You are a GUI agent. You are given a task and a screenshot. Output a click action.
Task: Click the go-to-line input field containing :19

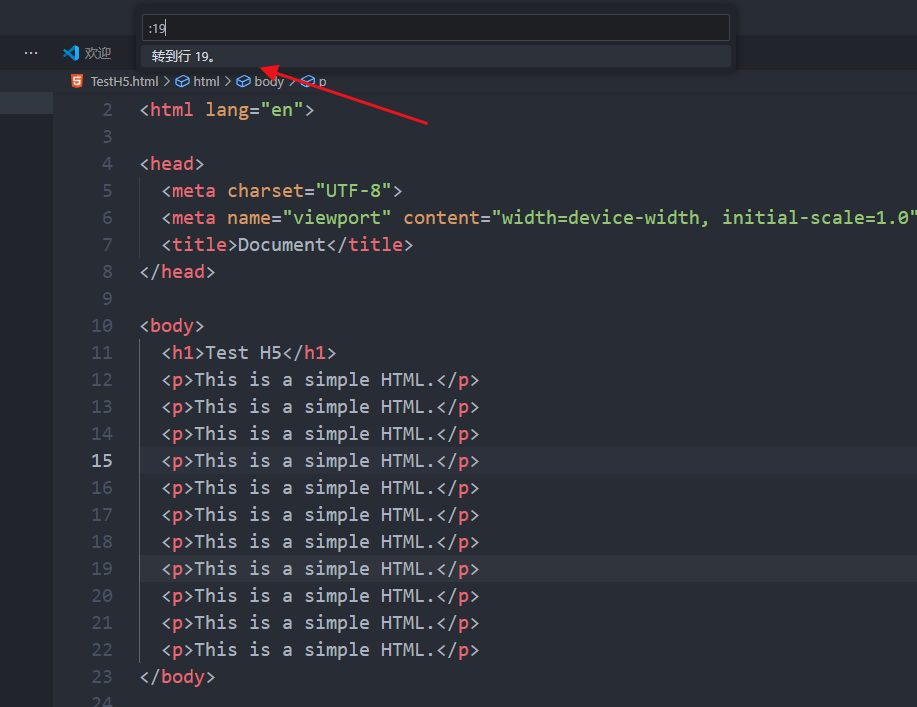click(436, 28)
